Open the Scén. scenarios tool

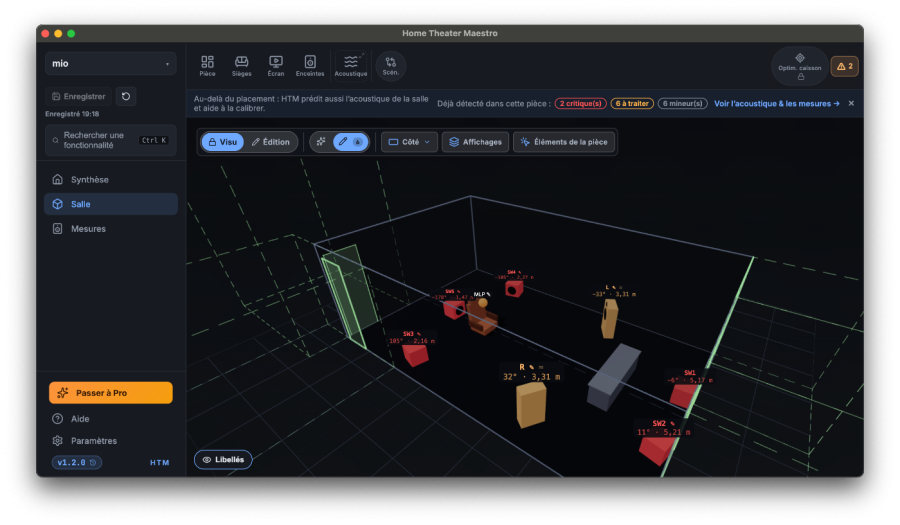[x=391, y=66]
